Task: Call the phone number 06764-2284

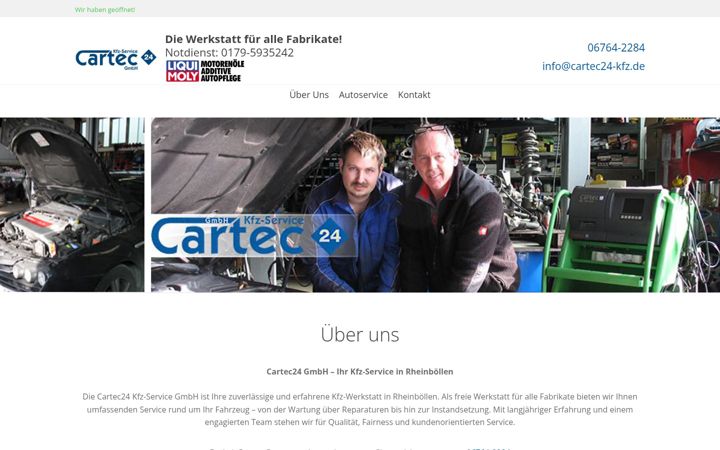Action: point(616,47)
